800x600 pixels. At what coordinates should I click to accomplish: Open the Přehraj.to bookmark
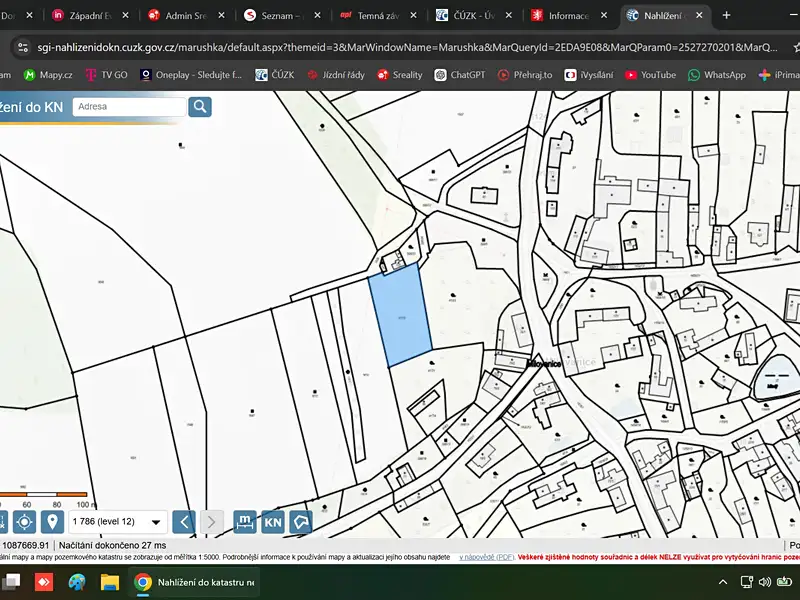click(x=525, y=75)
